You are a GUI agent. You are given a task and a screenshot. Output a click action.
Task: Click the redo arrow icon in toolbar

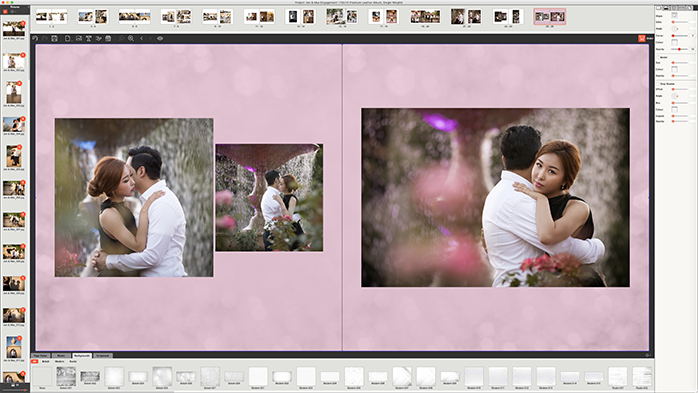(x=45, y=39)
